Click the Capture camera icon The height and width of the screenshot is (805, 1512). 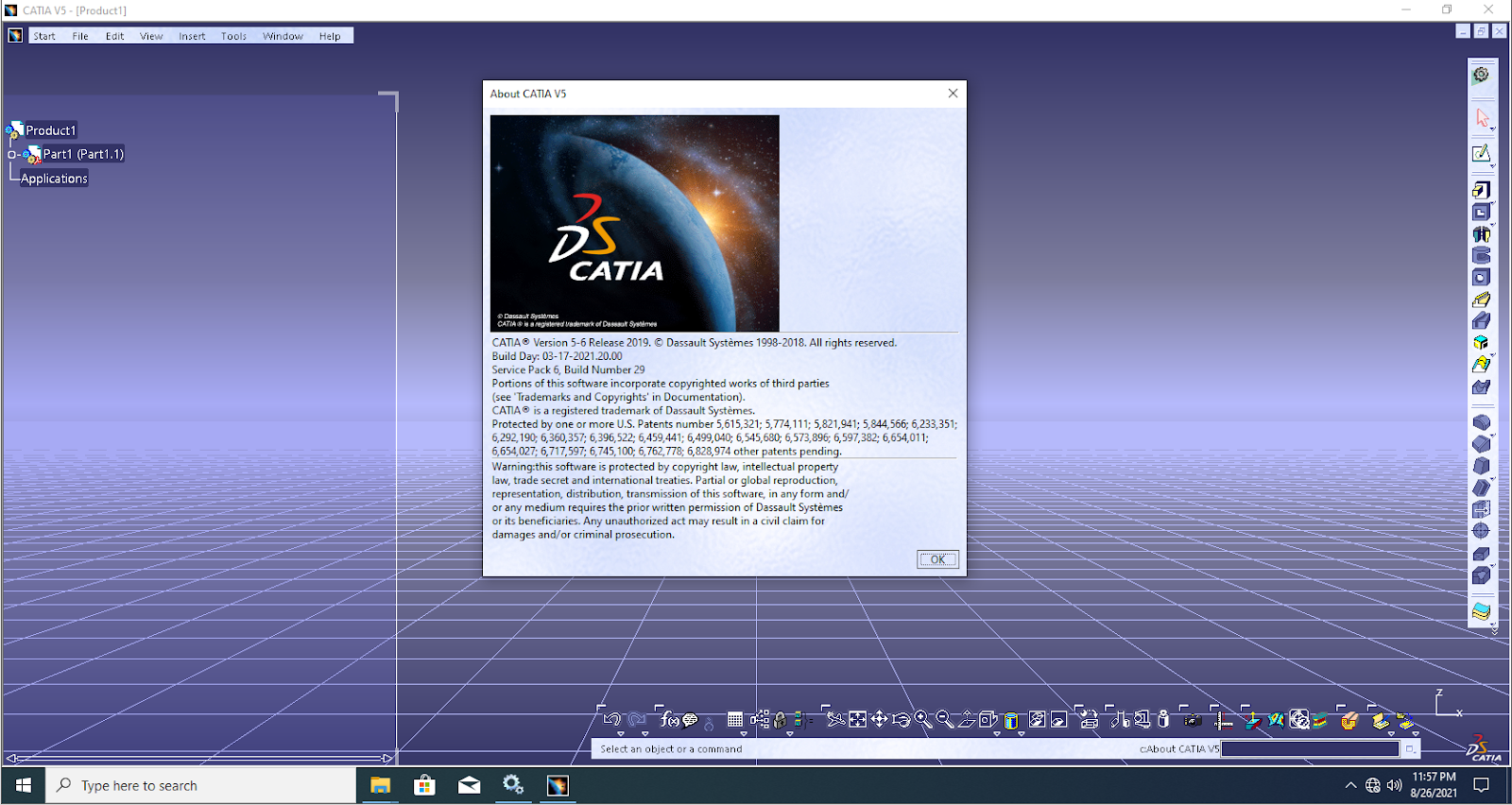click(x=1193, y=721)
